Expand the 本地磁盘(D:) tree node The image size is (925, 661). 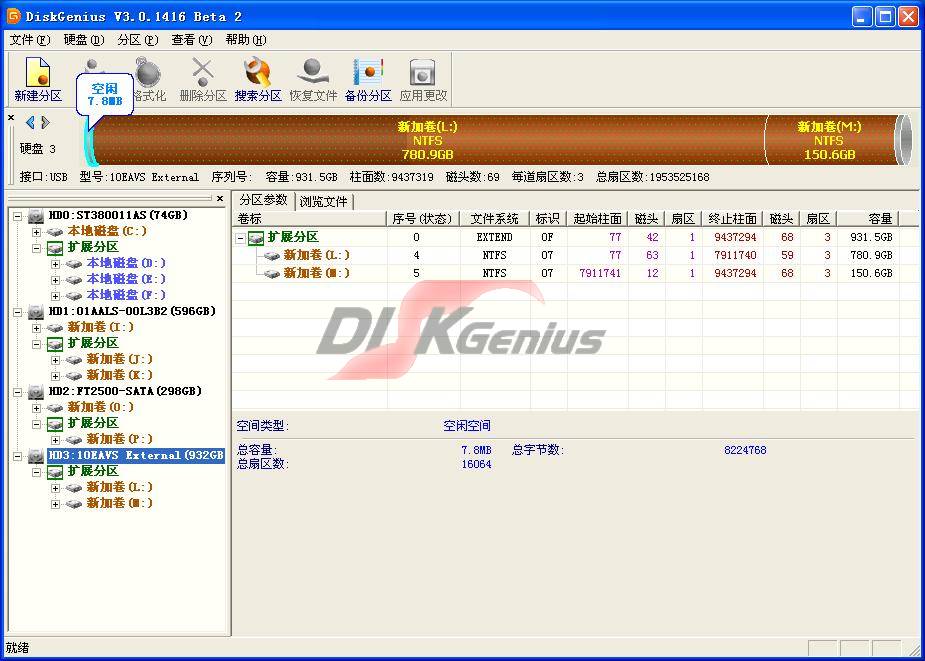(55, 264)
